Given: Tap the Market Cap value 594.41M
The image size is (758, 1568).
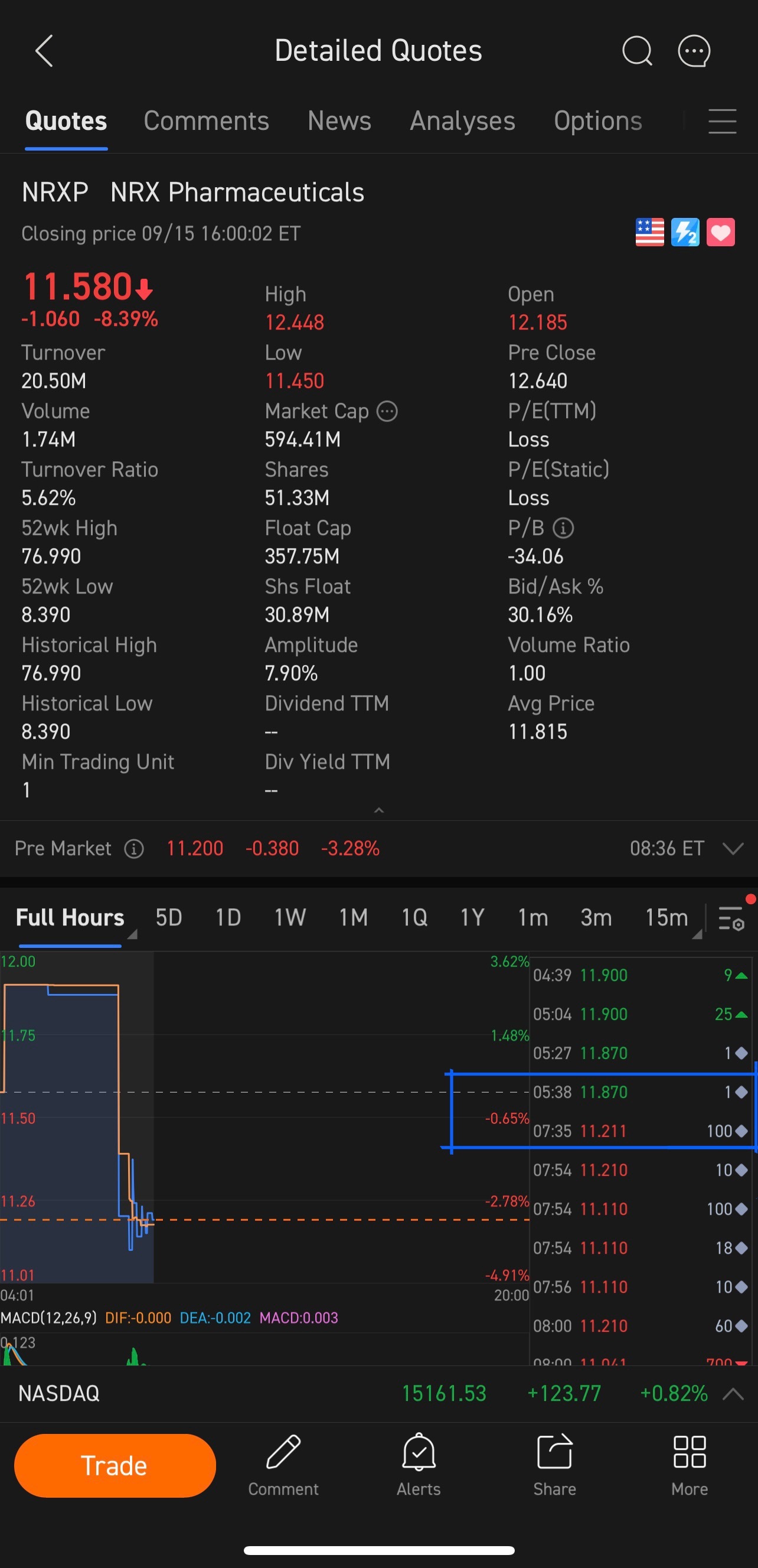Looking at the screenshot, I should (x=302, y=439).
